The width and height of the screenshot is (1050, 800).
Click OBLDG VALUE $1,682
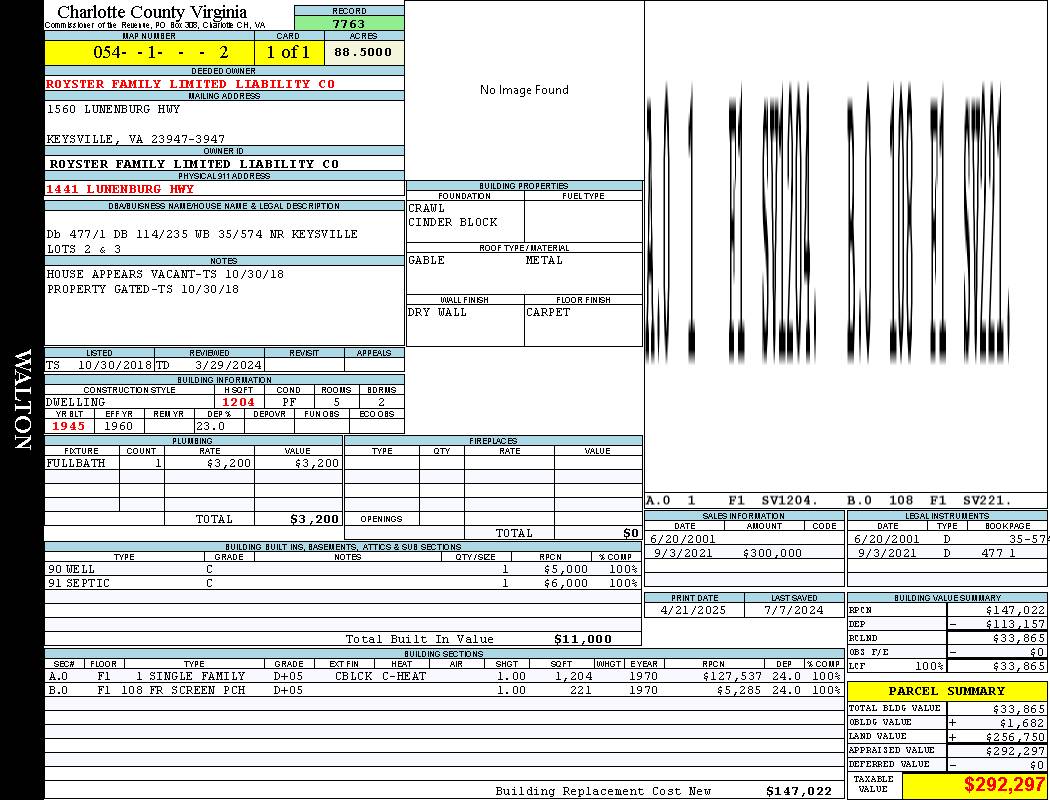click(1022, 723)
